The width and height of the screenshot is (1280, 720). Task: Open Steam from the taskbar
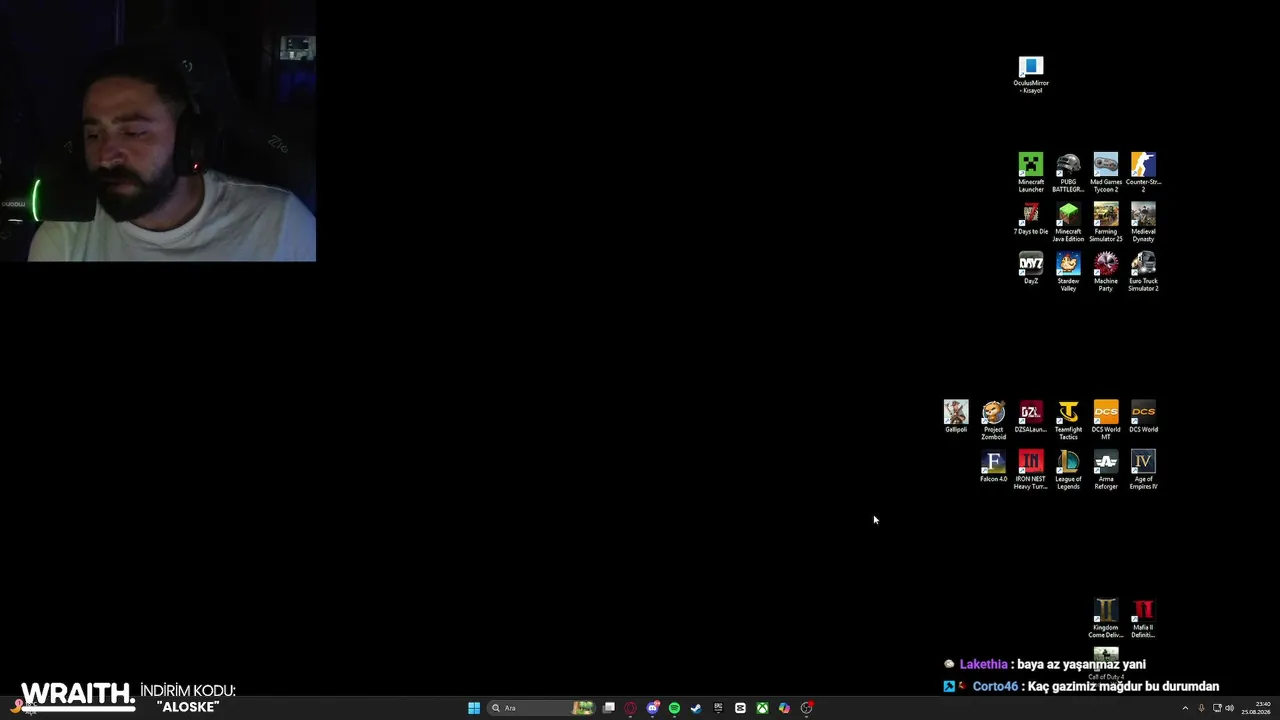coord(696,708)
